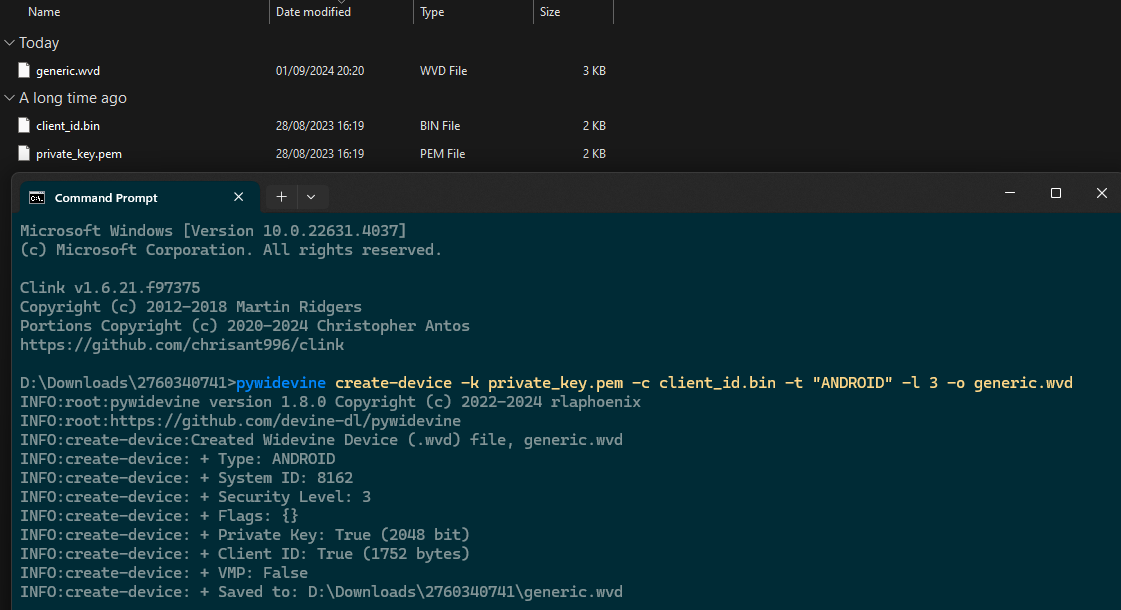
Task: Close the Command Prompt tab
Action: click(x=238, y=197)
